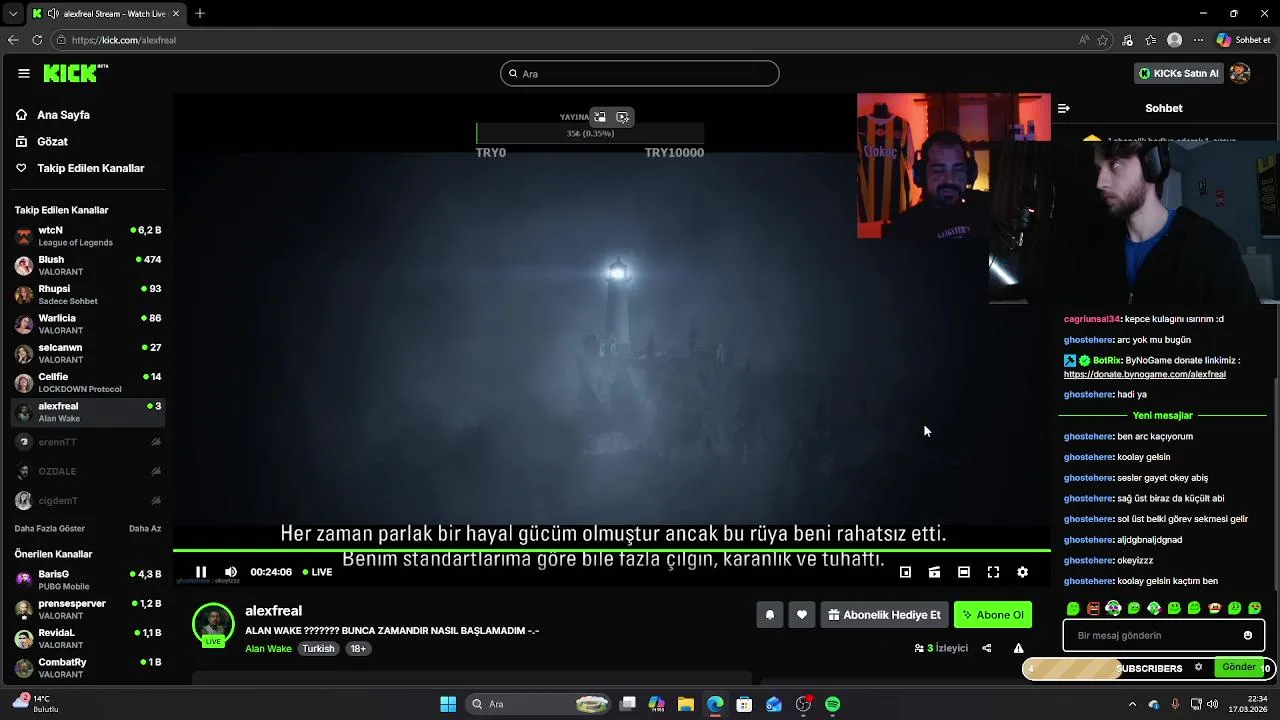
Task: Open Edge more options ellipsis
Action: (x=1198, y=40)
